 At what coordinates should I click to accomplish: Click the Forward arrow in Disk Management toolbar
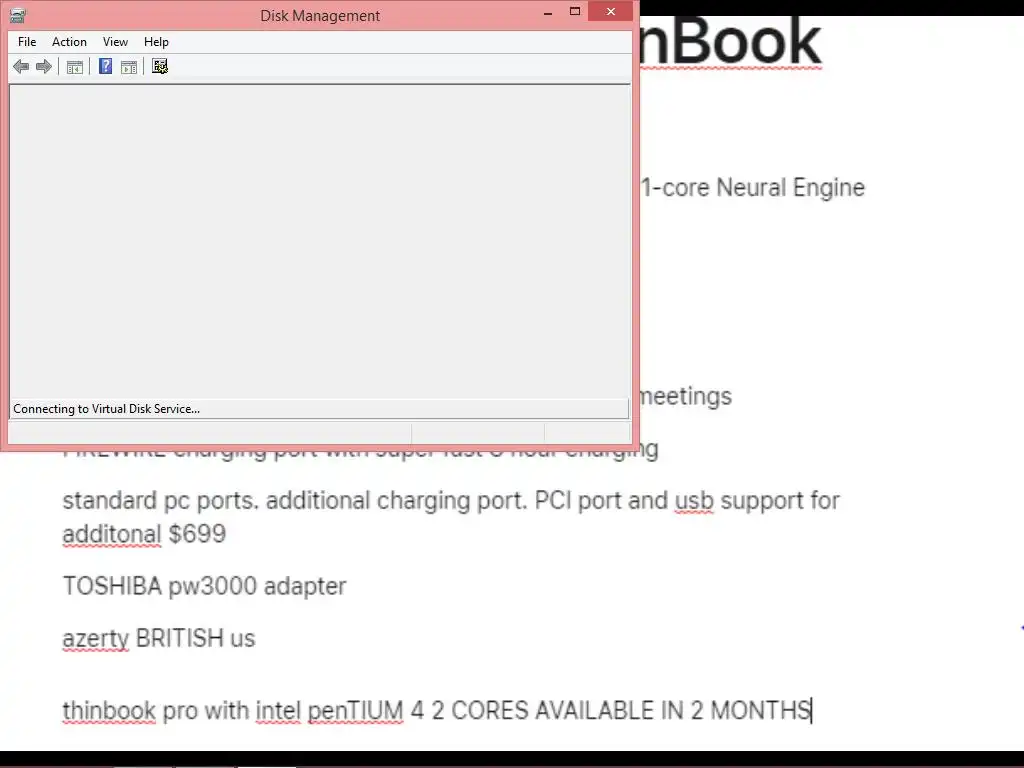(x=44, y=67)
